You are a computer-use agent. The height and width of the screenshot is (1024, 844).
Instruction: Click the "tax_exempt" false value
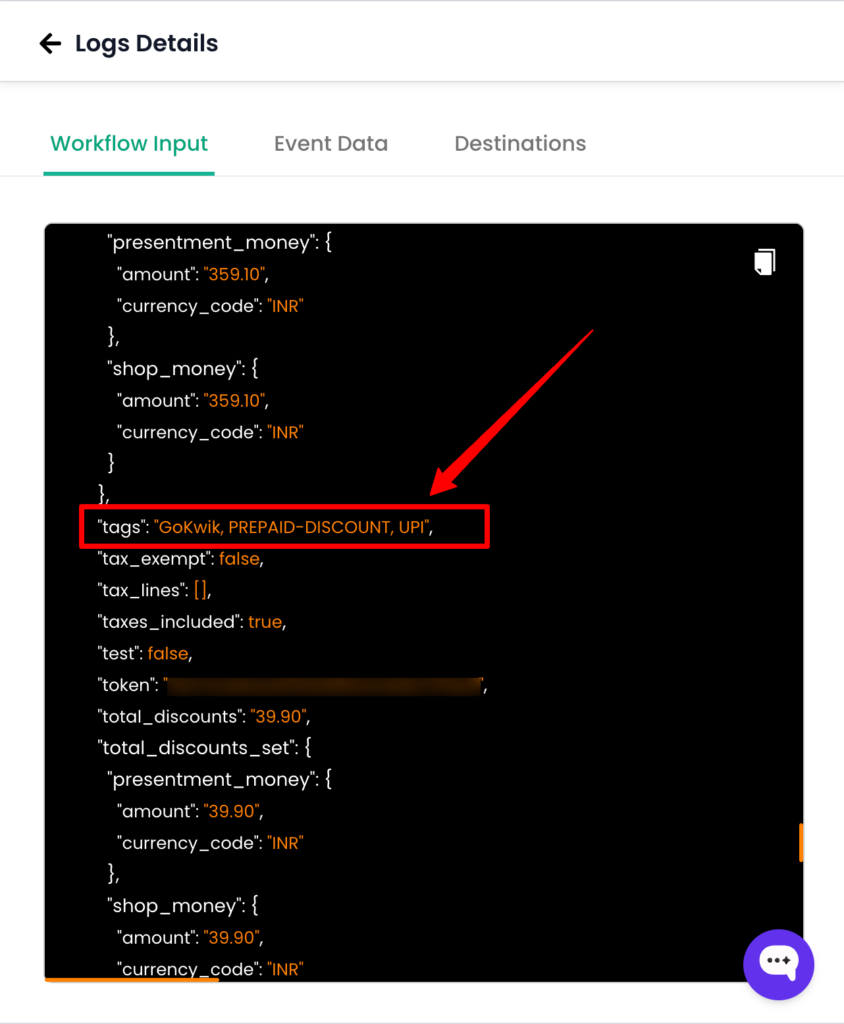click(x=240, y=559)
